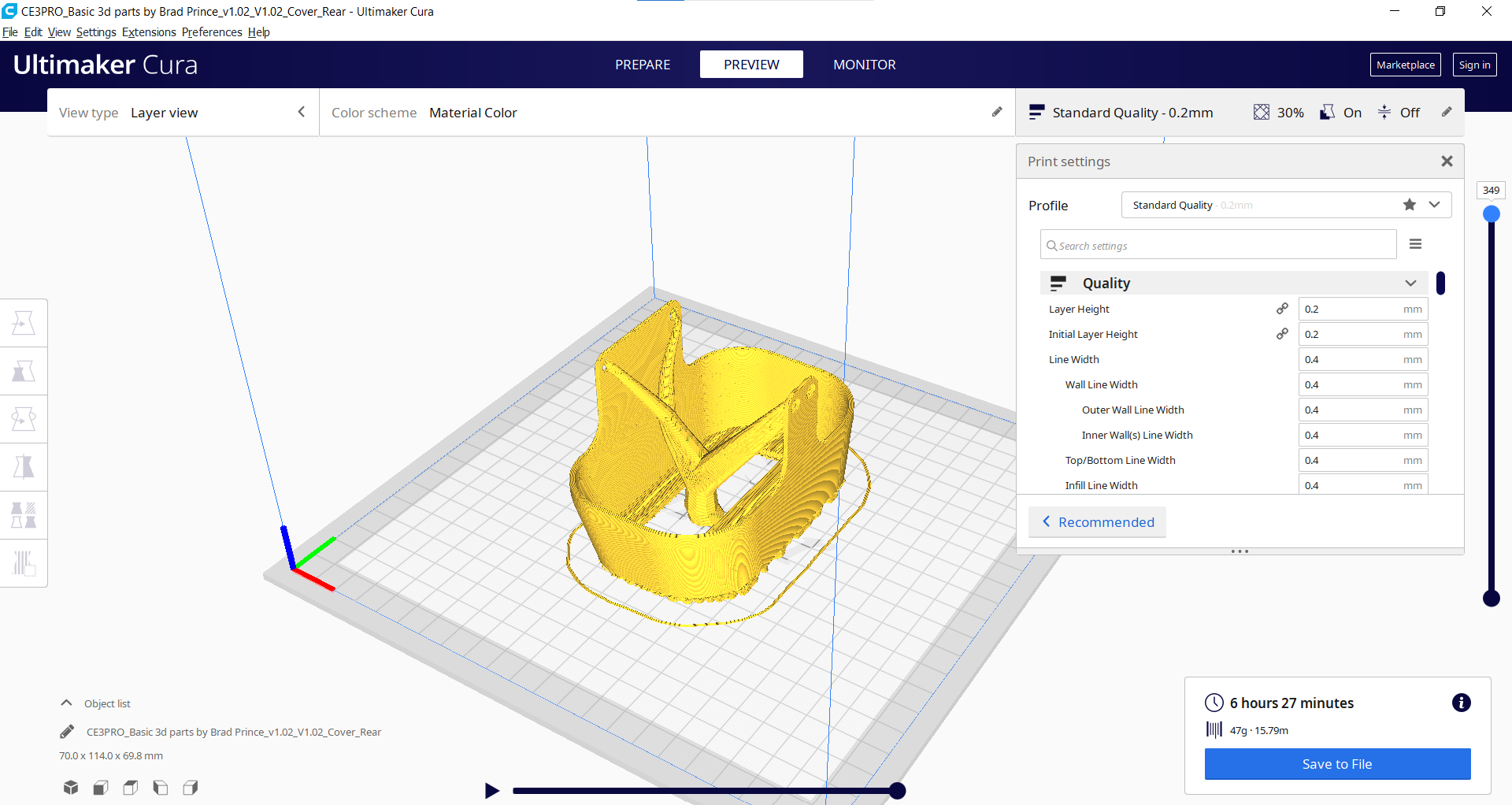Click the adhesion Off icon in settings summary
The image size is (1512, 805).
(x=1384, y=112)
